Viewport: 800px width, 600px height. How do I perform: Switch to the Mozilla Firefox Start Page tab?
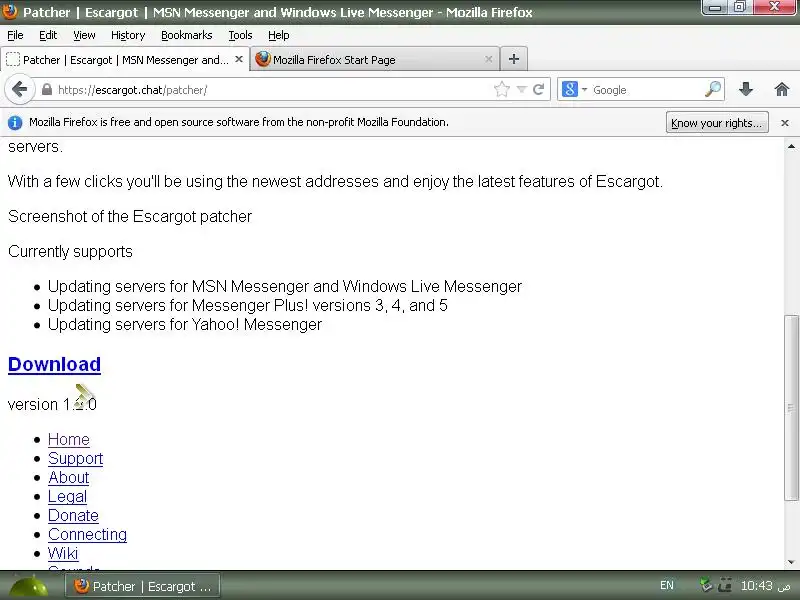tap(374, 59)
